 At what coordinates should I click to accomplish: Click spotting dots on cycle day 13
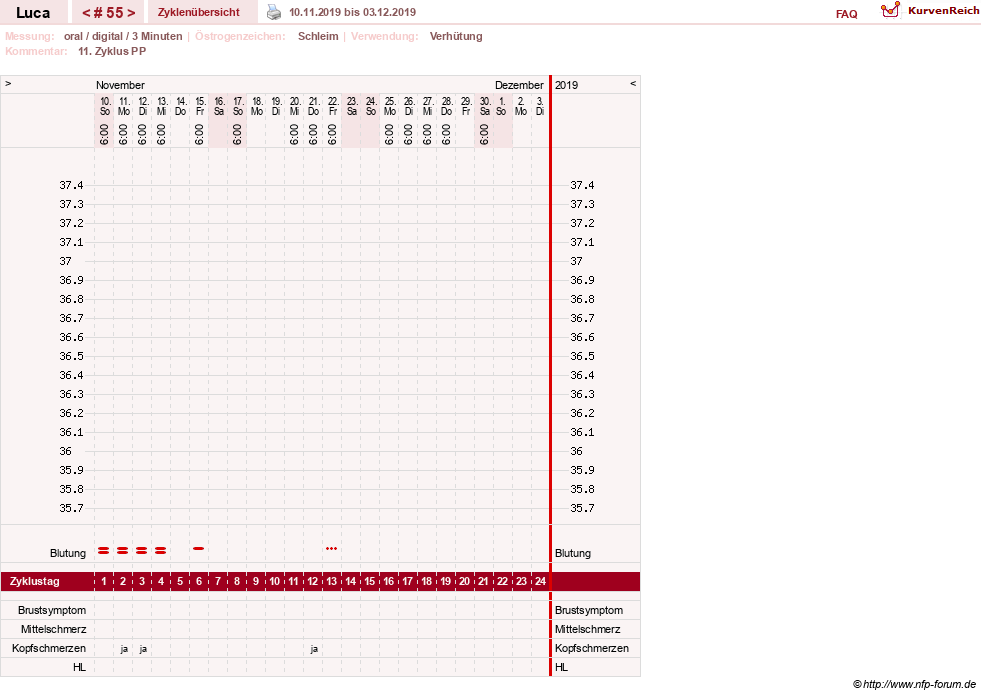tap(332, 548)
